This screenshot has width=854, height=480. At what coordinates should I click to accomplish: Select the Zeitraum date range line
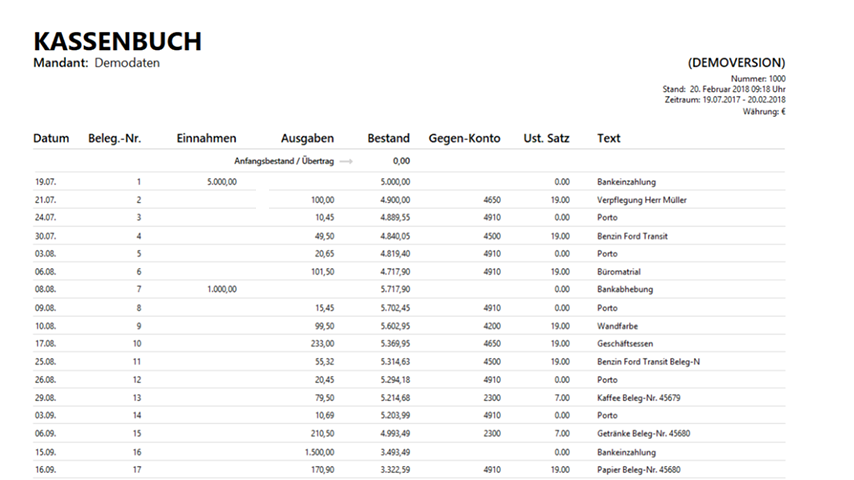pyautogui.click(x=725, y=100)
